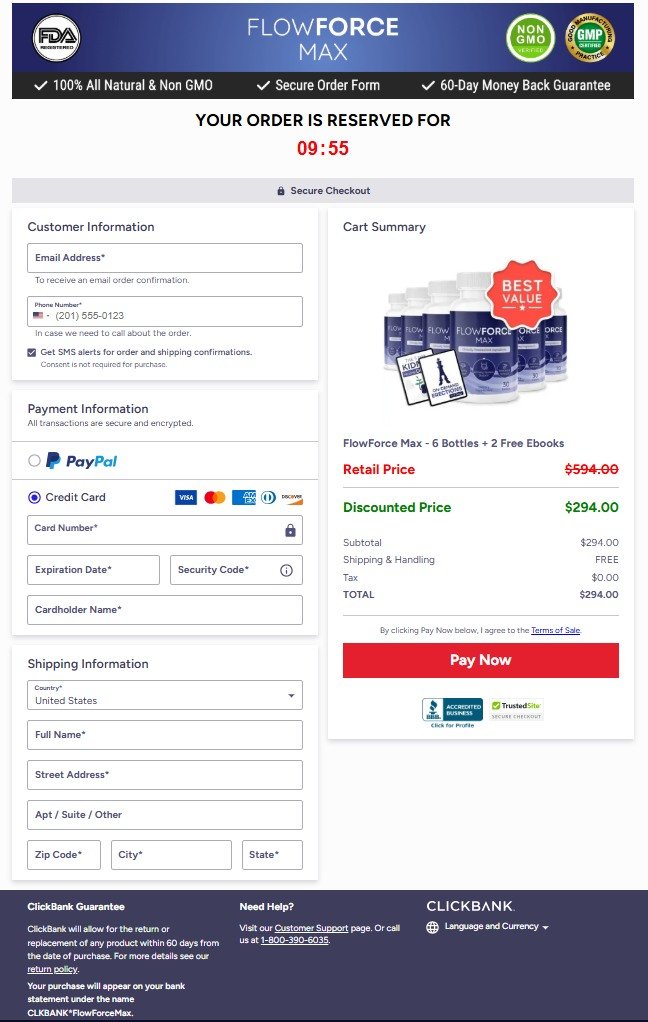Click the Email Address input field

[x=164, y=257]
